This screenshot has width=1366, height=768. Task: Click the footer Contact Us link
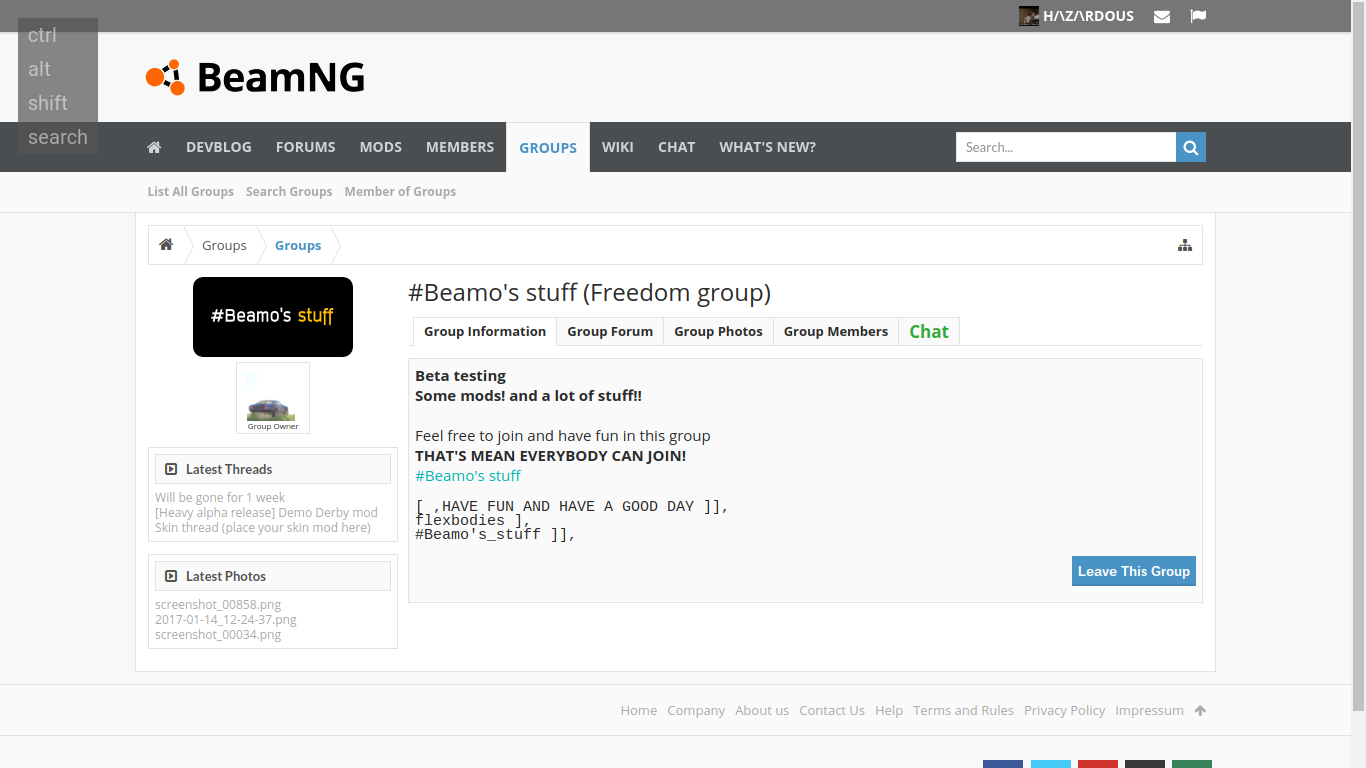click(x=832, y=710)
